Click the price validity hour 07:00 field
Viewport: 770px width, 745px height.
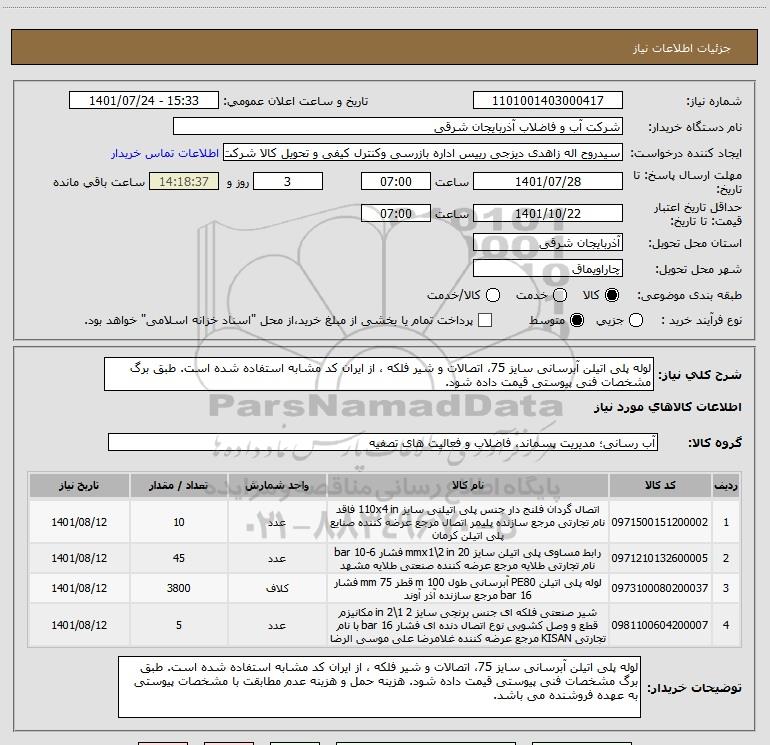coord(396,213)
